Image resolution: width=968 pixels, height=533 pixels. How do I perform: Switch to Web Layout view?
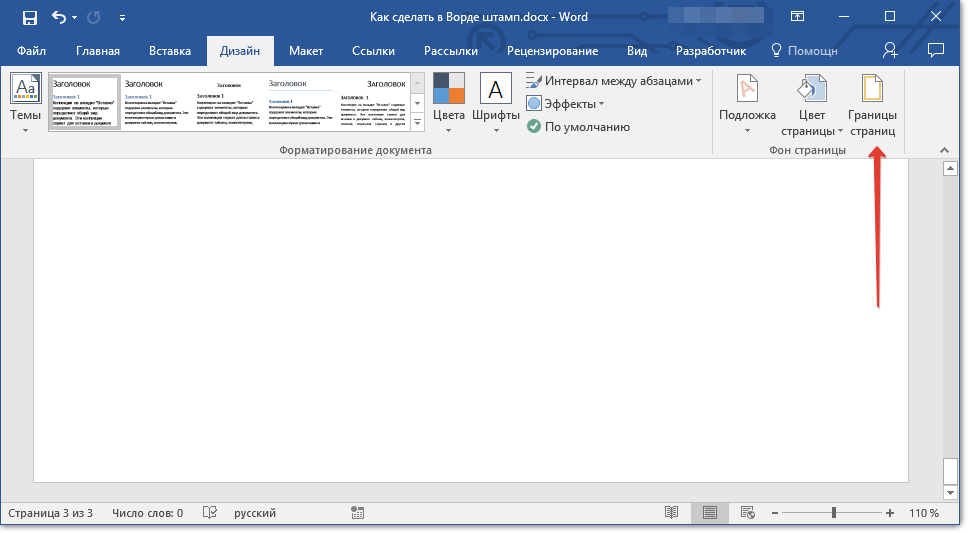[748, 513]
